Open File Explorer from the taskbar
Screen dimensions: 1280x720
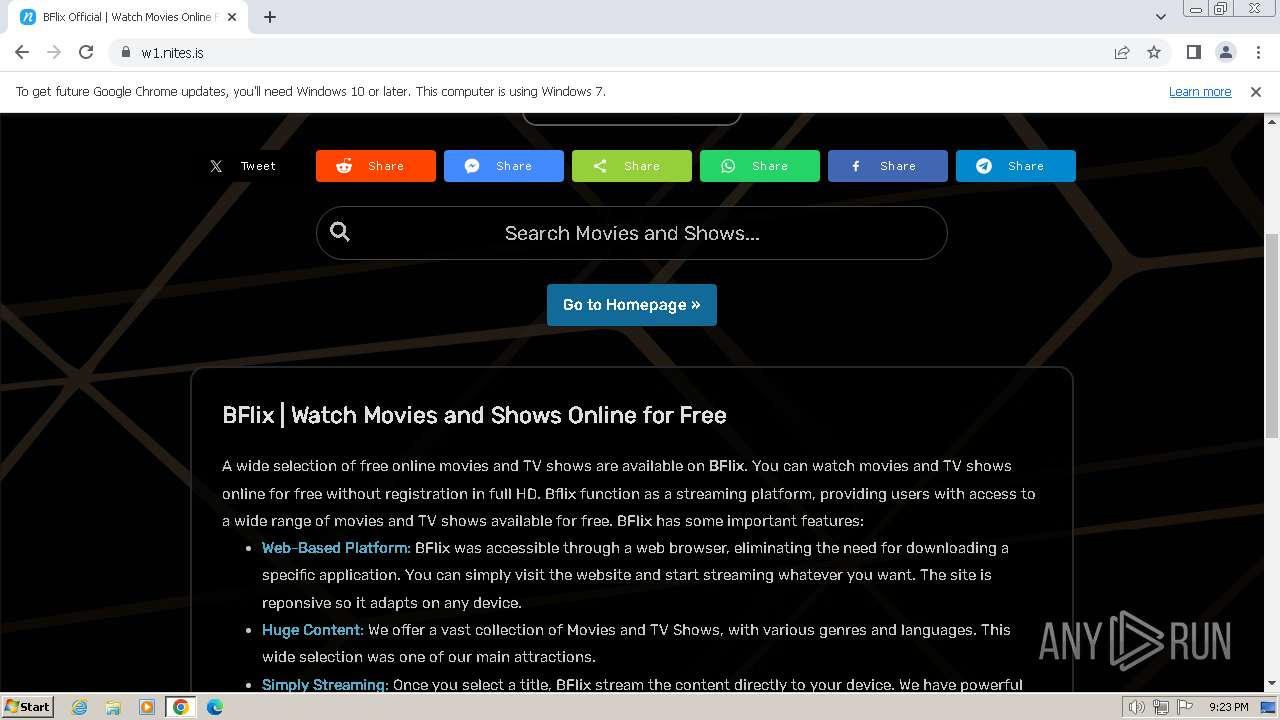pos(113,707)
